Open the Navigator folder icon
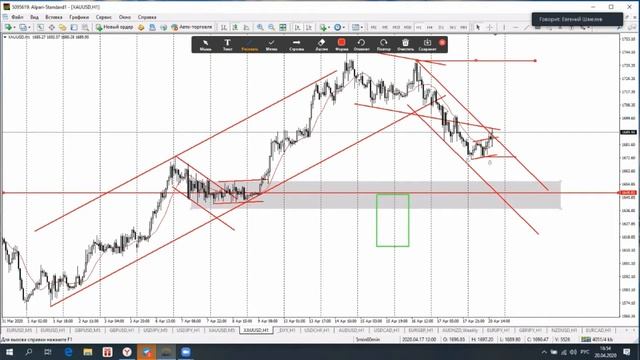Image resolution: width=640 pixels, height=360 pixels. point(62,27)
